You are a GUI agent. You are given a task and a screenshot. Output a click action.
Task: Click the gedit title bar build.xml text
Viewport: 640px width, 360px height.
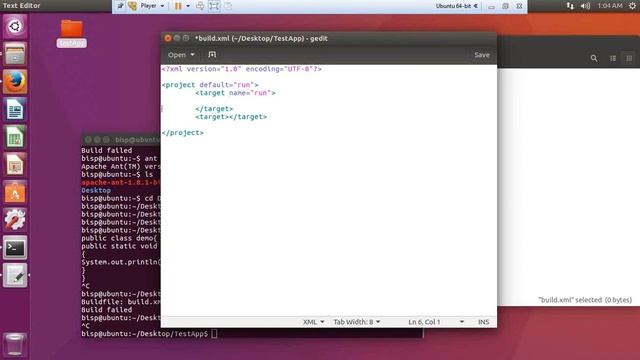261,38
